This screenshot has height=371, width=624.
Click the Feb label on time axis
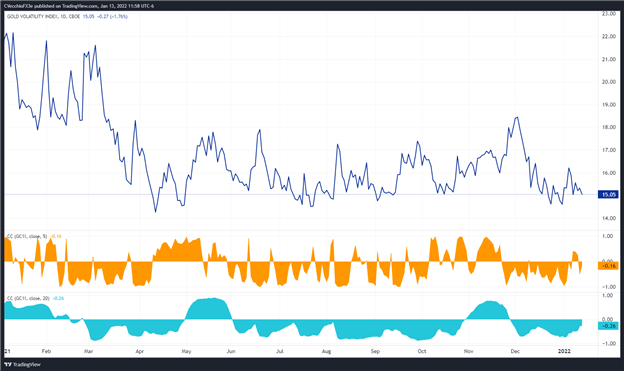[46, 351]
